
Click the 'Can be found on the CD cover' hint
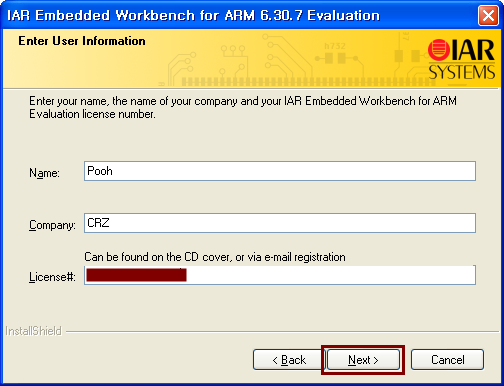pyautogui.click(x=215, y=257)
